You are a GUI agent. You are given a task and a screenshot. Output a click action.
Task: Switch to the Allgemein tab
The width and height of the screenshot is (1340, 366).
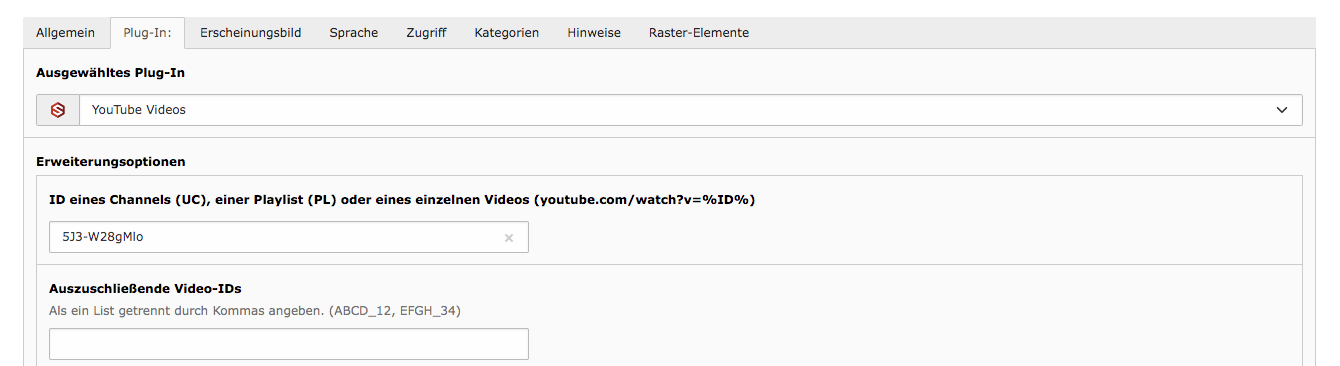tap(66, 33)
